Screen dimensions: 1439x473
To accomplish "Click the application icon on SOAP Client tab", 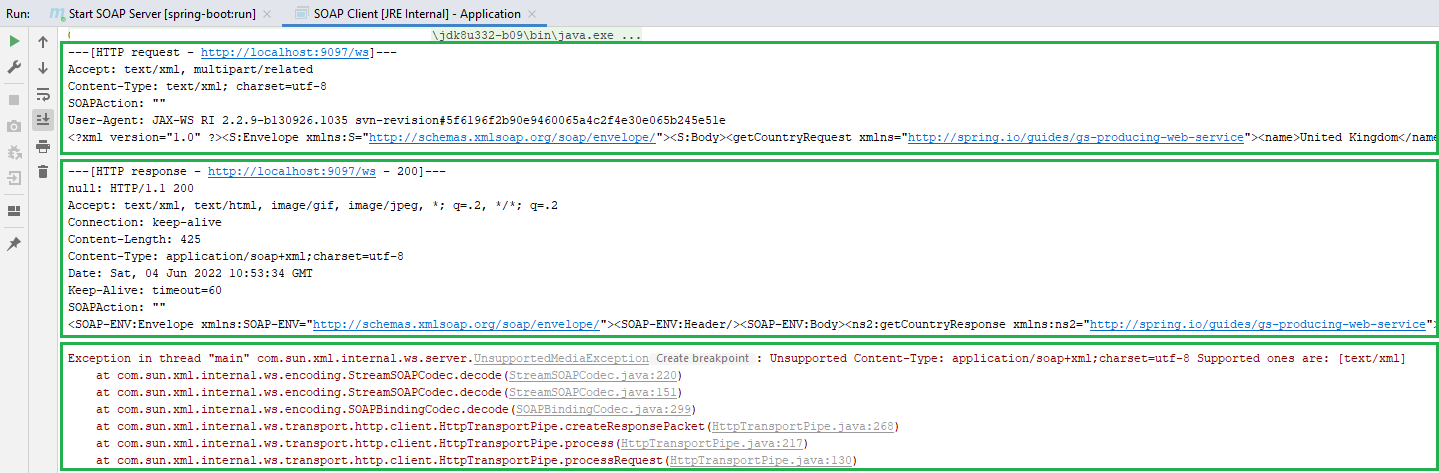I will [x=302, y=14].
